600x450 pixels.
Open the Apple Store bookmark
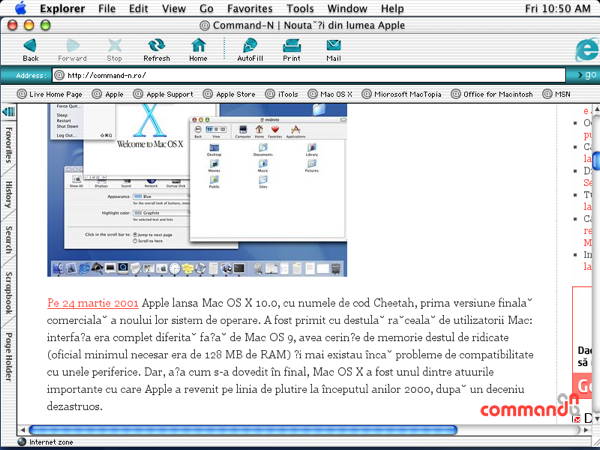[x=229, y=94]
